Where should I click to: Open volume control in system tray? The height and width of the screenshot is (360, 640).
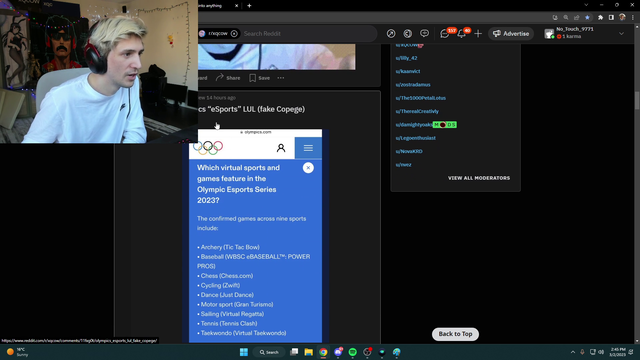(601, 352)
